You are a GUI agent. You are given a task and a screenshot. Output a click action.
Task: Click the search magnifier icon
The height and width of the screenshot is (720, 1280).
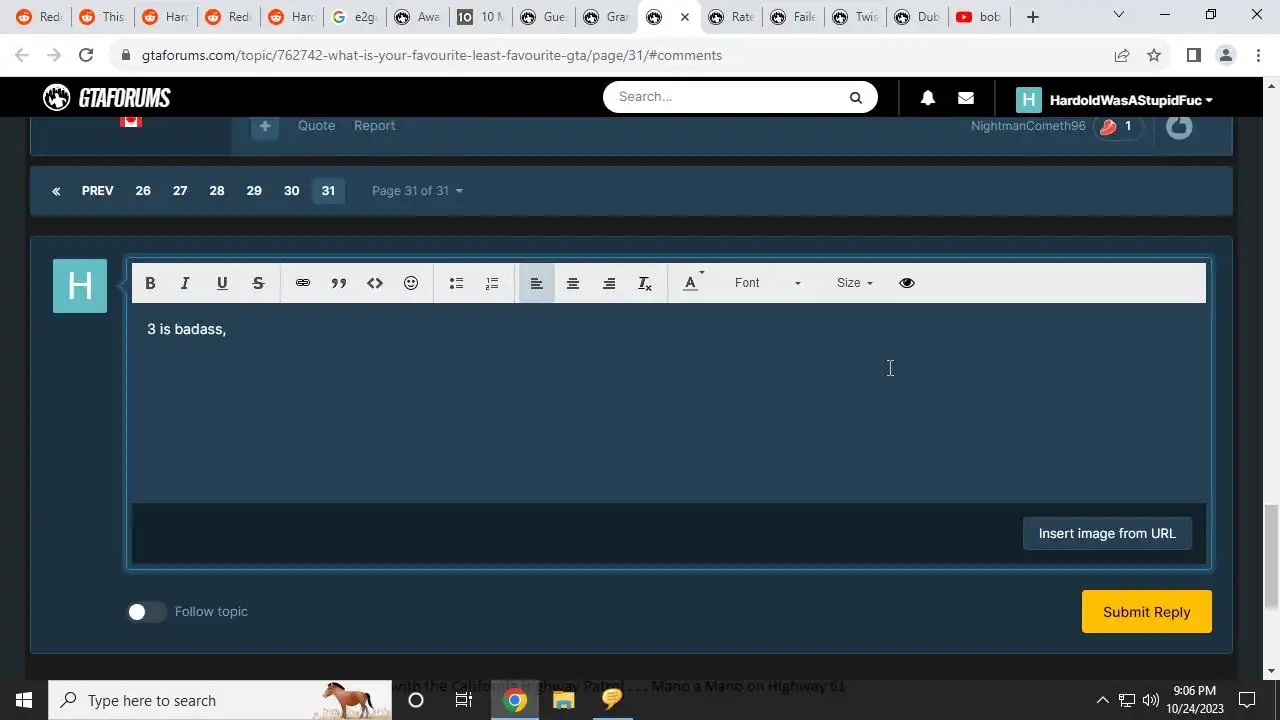[x=856, y=97]
